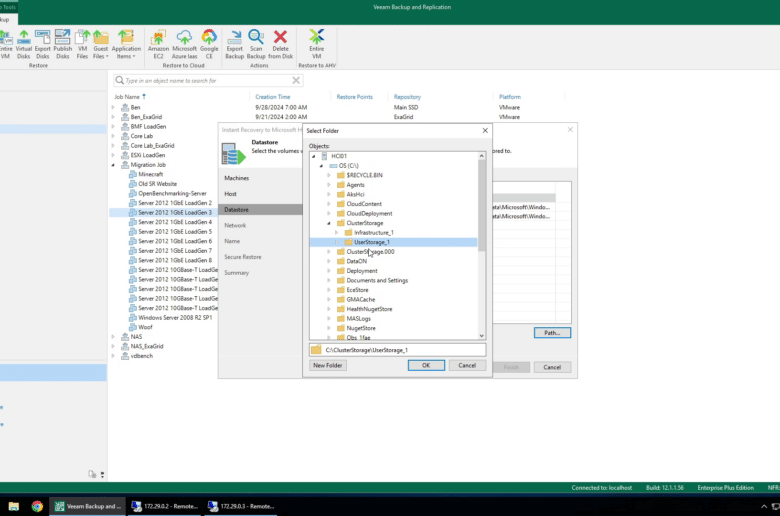Select OpenBenchmarking-Server VM
This screenshot has width=780, height=516.
click(172, 193)
